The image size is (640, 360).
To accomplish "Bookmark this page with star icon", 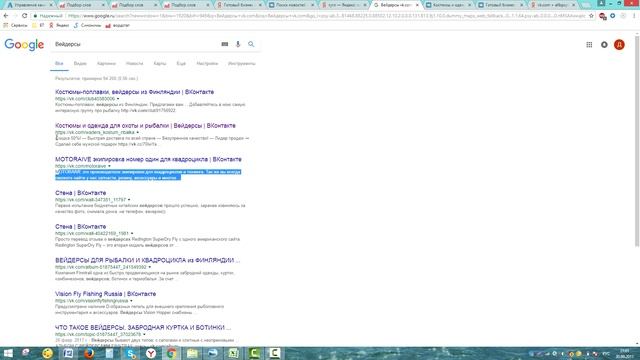I will pos(591,16).
